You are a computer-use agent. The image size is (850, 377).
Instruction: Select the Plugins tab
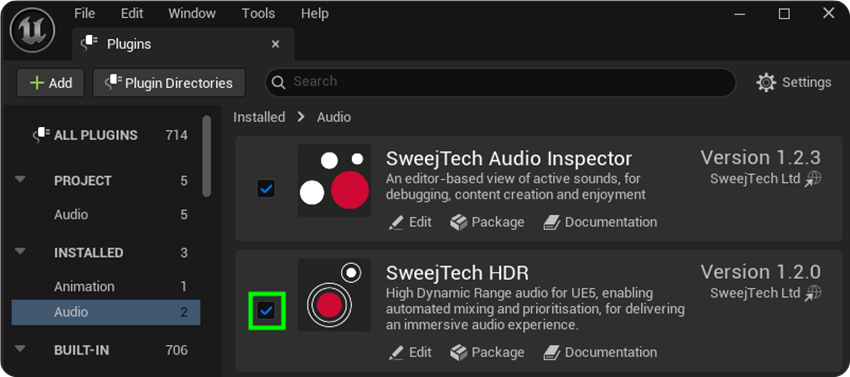[x=183, y=44]
